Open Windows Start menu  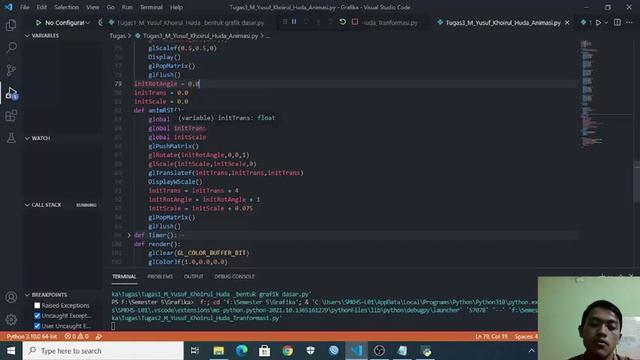[x=11, y=351]
